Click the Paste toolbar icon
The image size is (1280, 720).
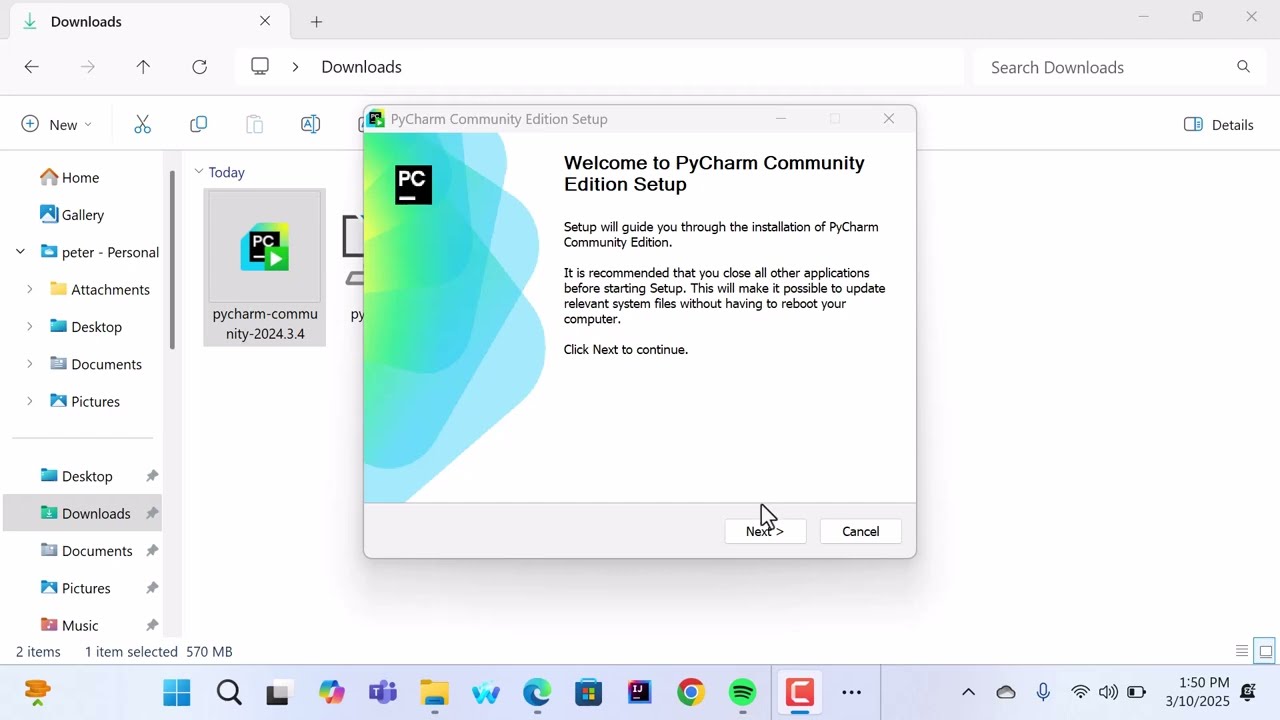[254, 124]
